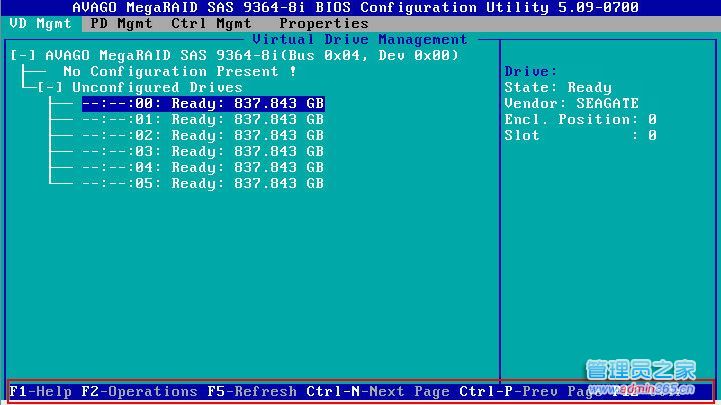The height and width of the screenshot is (405, 721).
Task: Select drive --:--:04 Ready 837.843 GB
Action: 203,167
